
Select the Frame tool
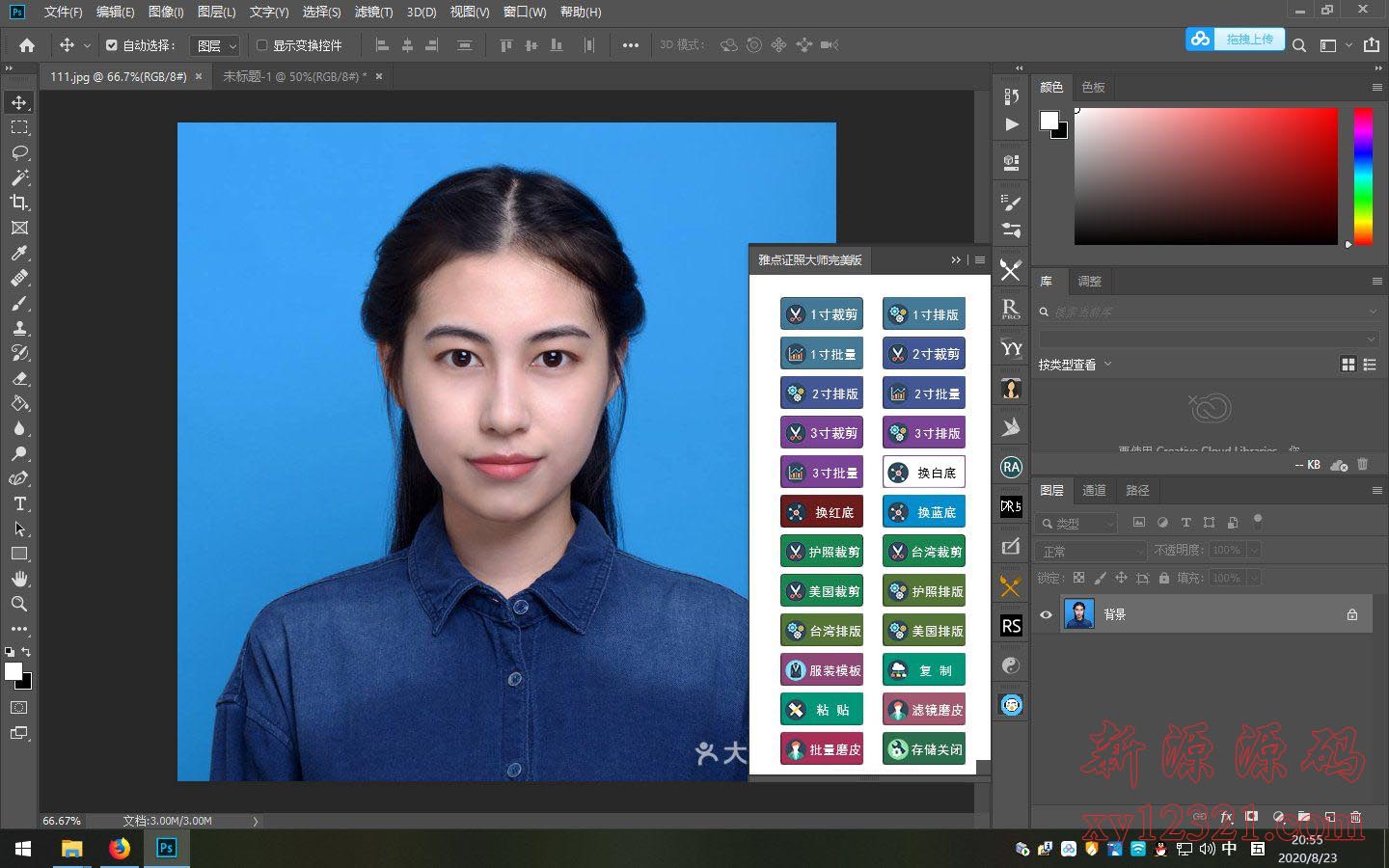[19, 228]
